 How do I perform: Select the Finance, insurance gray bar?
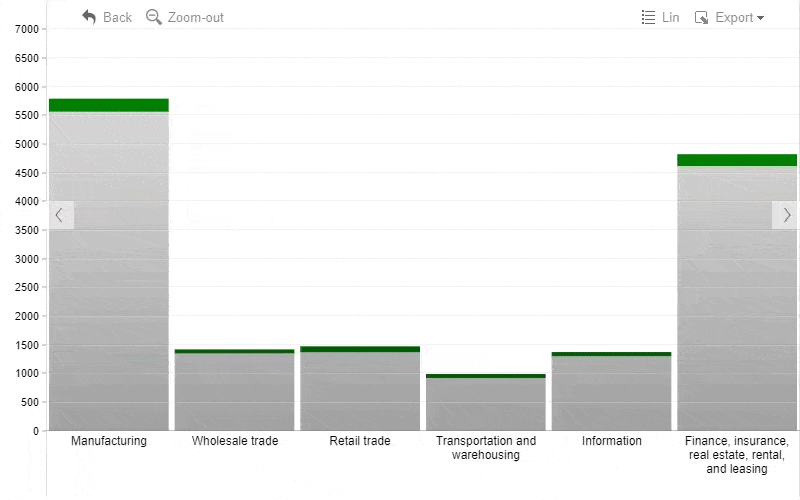coord(737,298)
